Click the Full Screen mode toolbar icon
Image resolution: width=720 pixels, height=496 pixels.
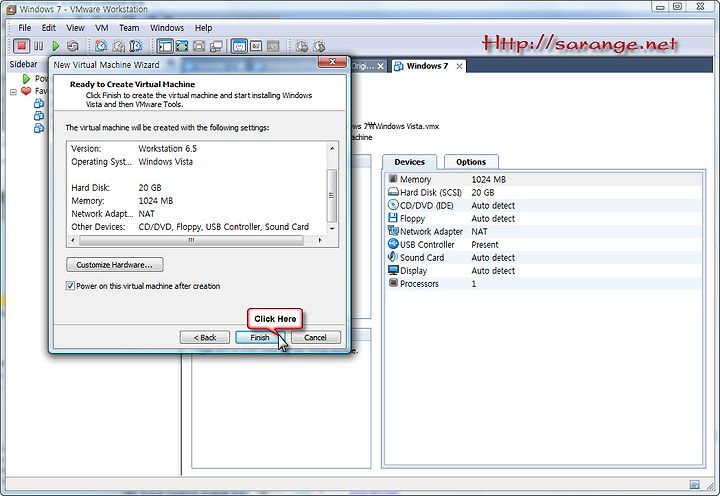(x=199, y=46)
